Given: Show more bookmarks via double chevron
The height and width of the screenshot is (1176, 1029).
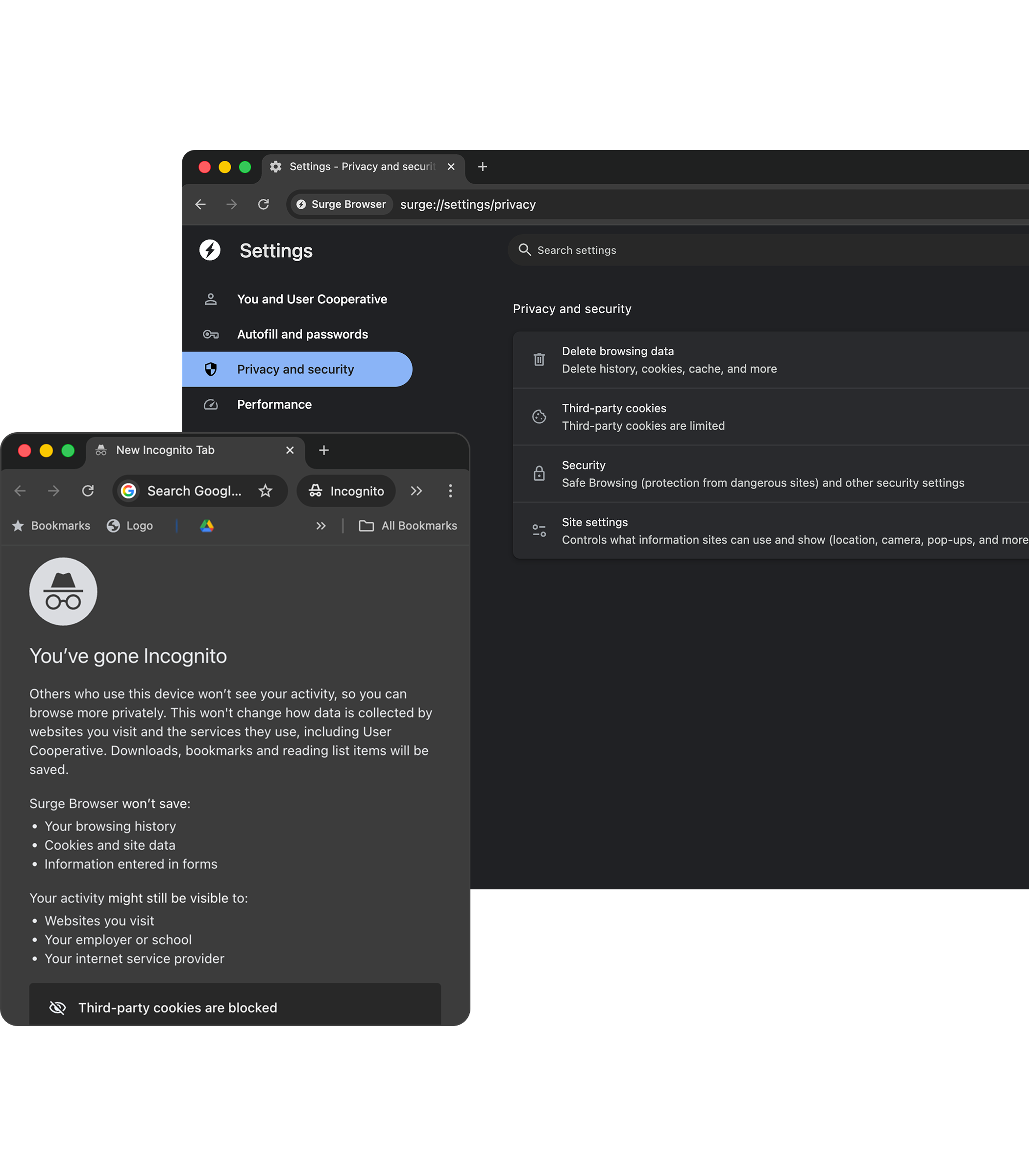Looking at the screenshot, I should click(321, 526).
